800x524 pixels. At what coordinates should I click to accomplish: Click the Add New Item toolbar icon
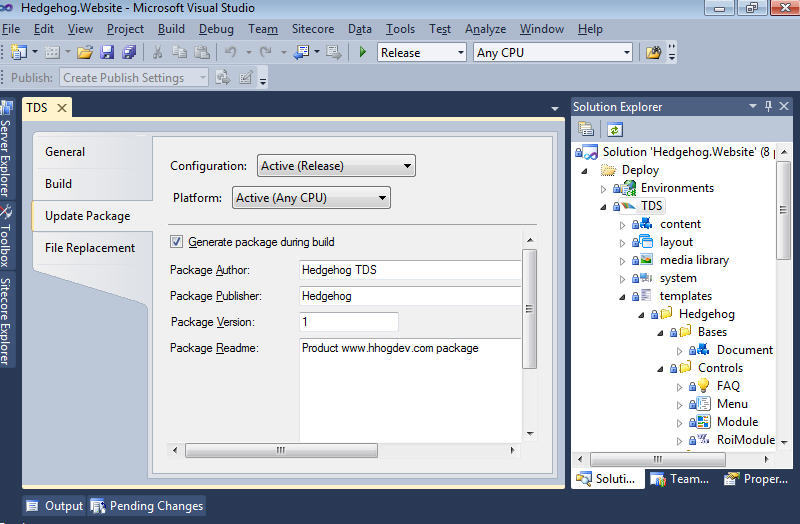click(52, 52)
